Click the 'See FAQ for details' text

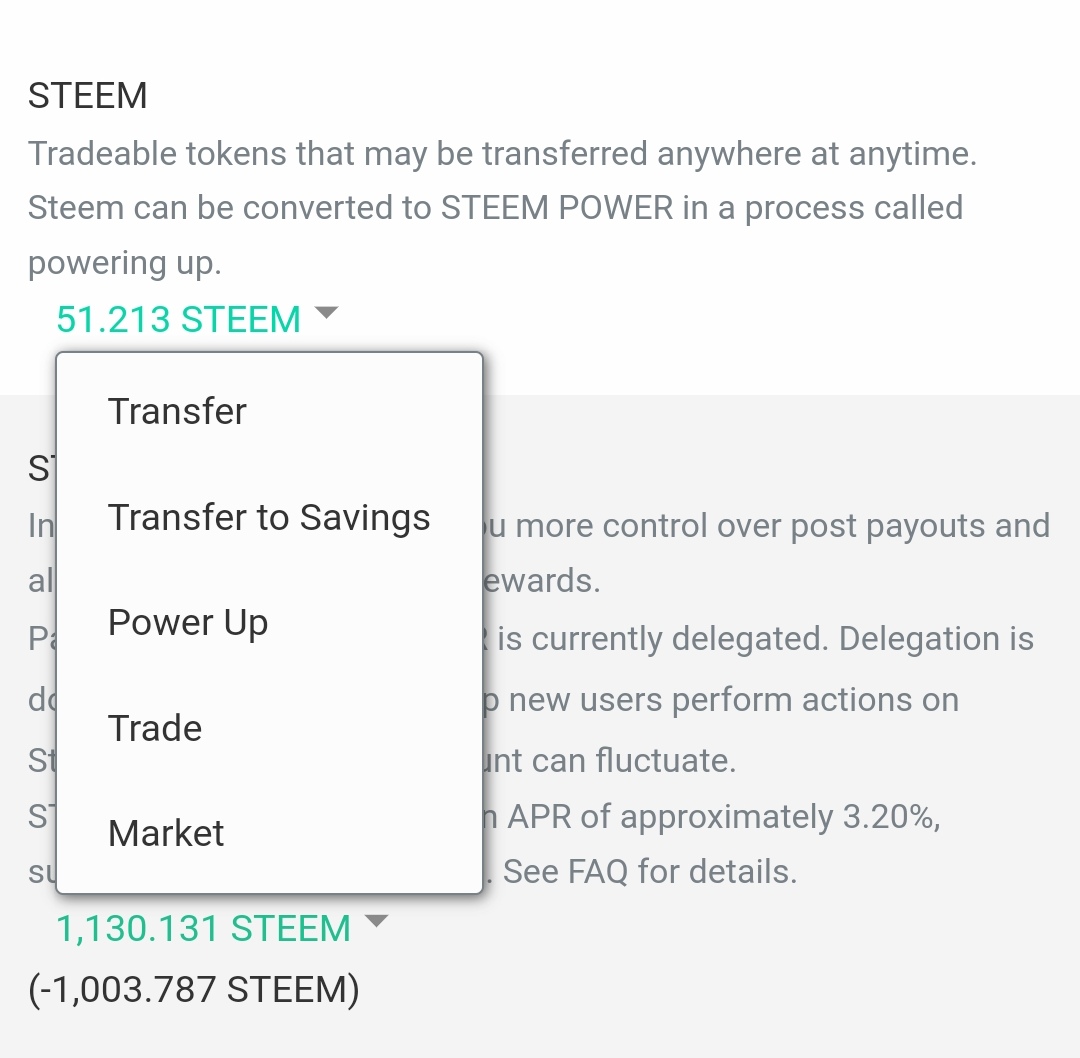(x=650, y=872)
